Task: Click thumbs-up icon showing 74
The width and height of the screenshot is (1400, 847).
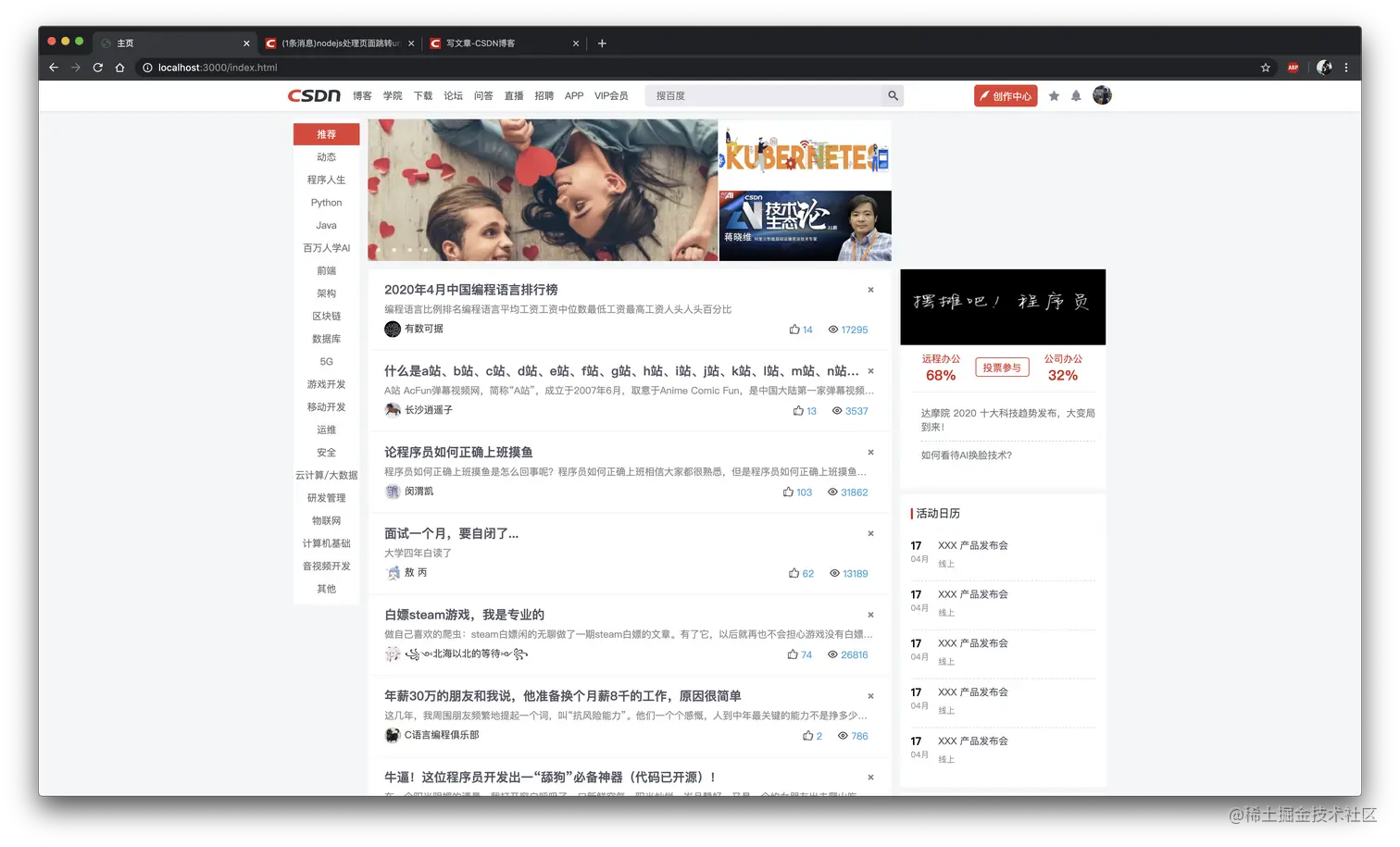Action: (793, 654)
